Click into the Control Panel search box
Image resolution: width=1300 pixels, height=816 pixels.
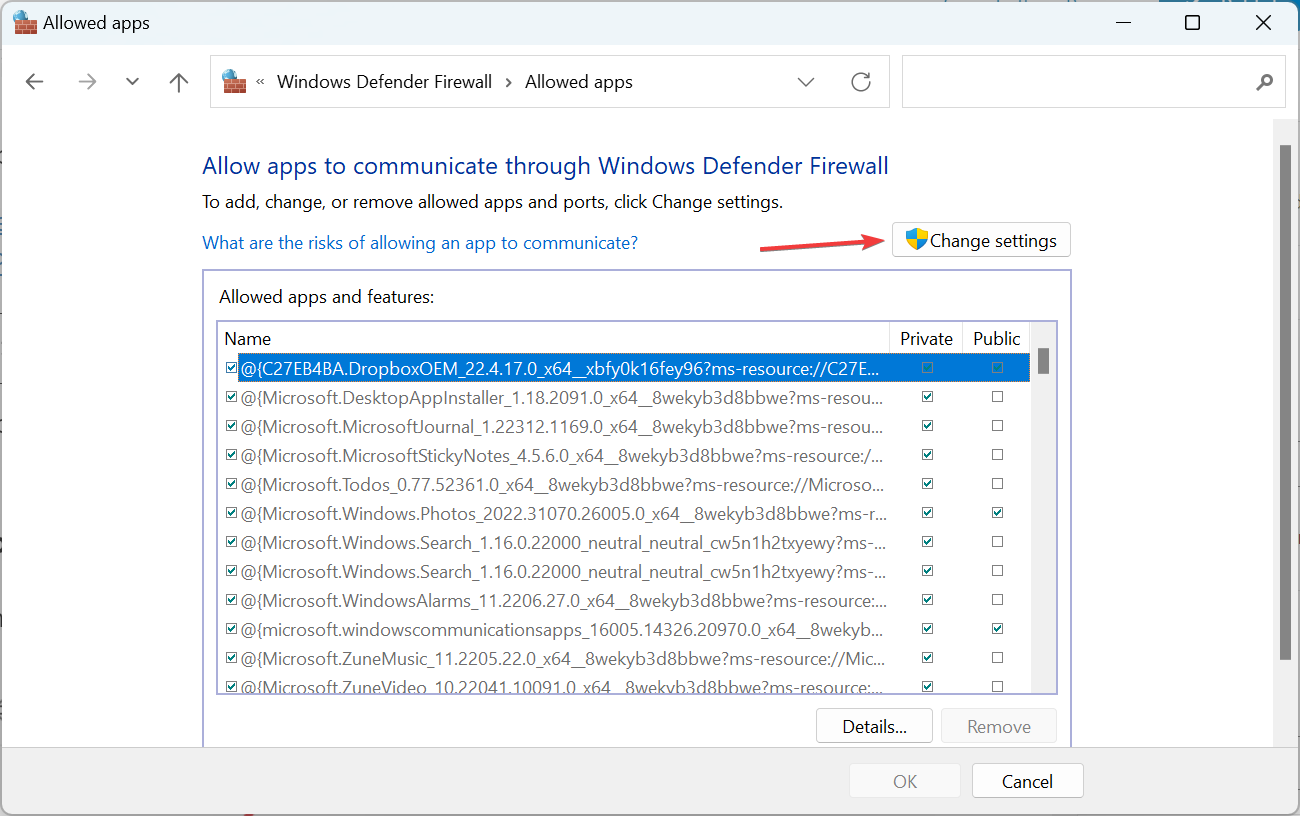(x=1094, y=82)
